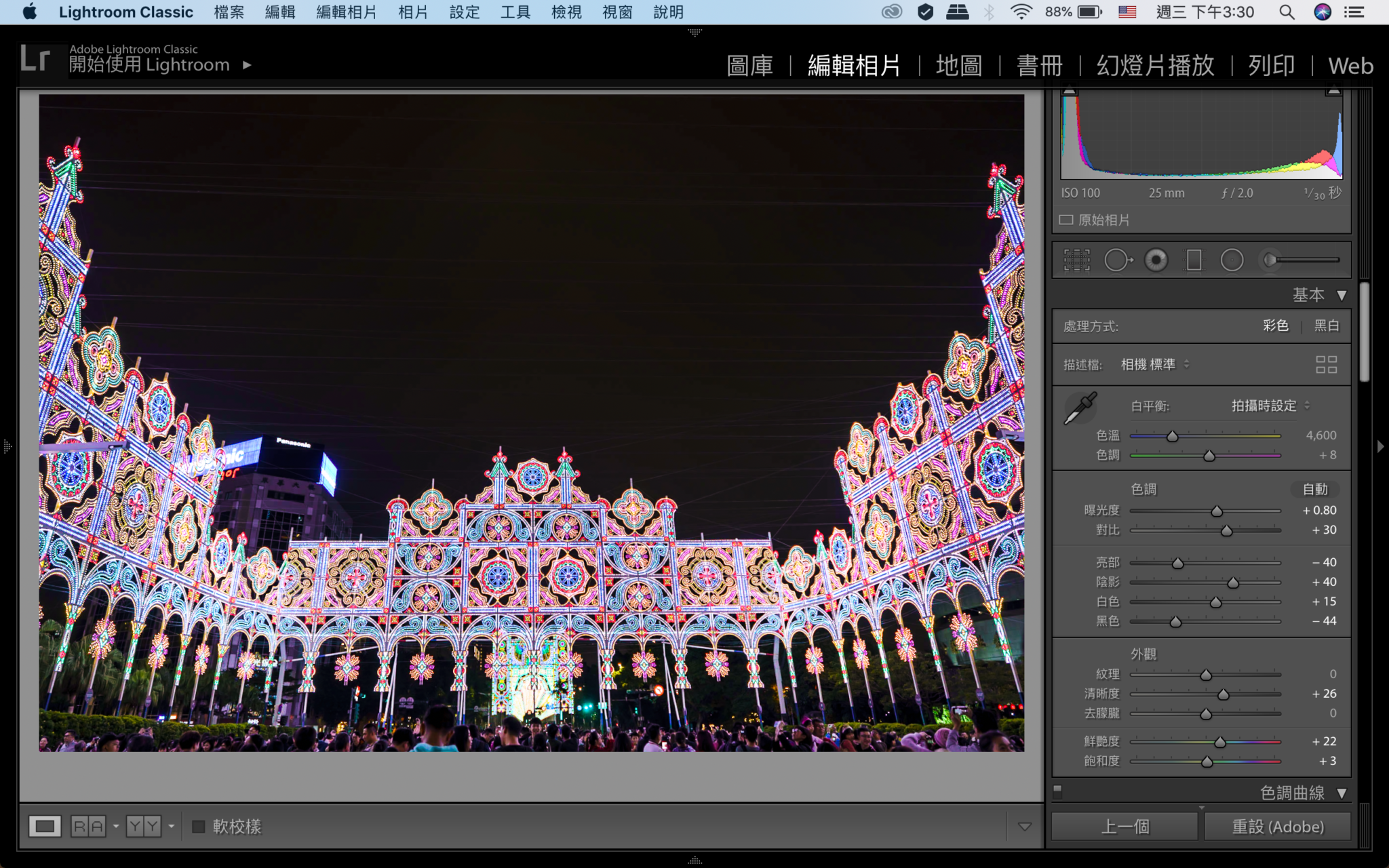Enable 軟校樣 soft proofing checkbox
Image resolution: width=1389 pixels, height=868 pixels.
pos(199,826)
